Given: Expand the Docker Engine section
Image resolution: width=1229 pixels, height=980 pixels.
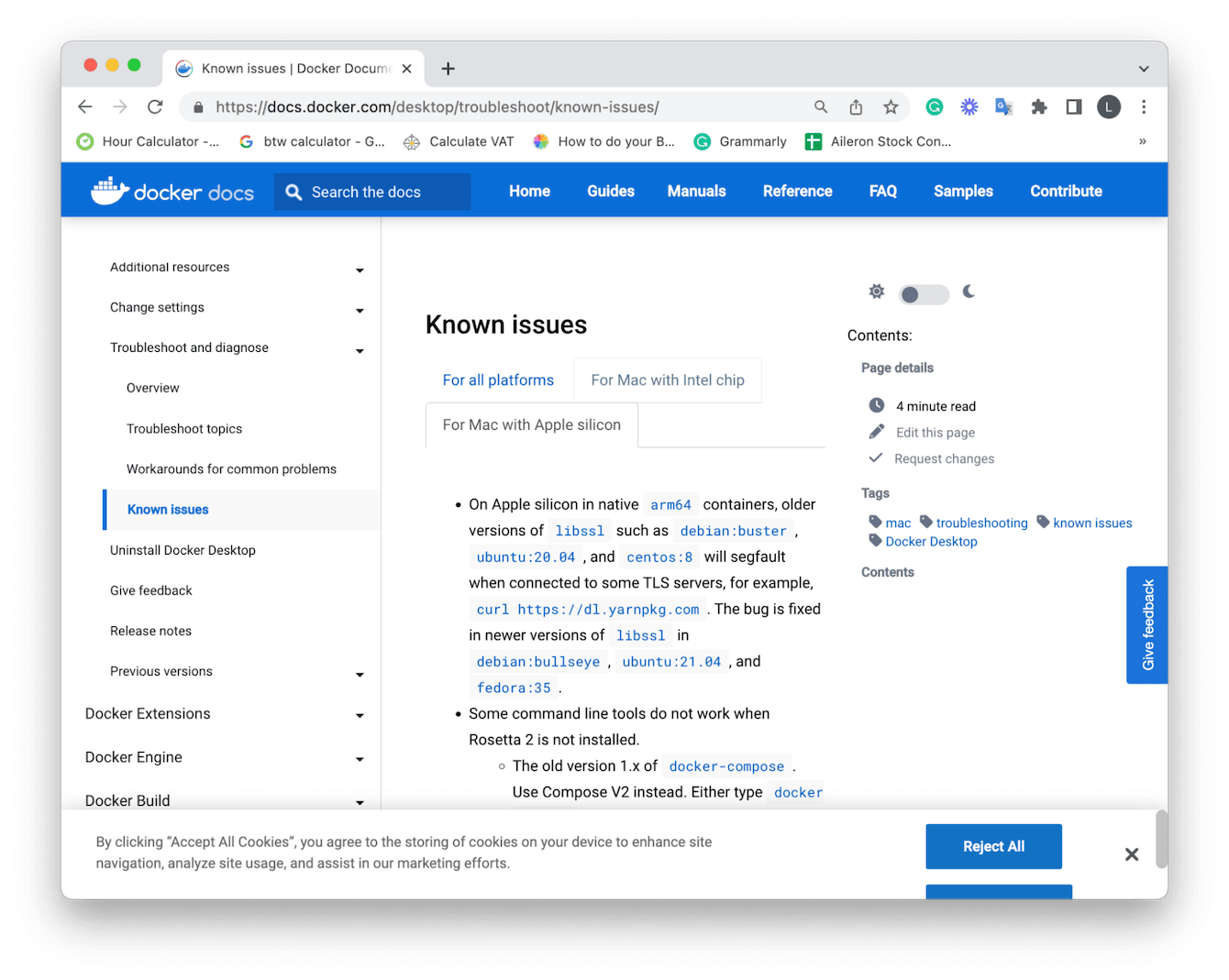Looking at the screenshot, I should click(360, 760).
